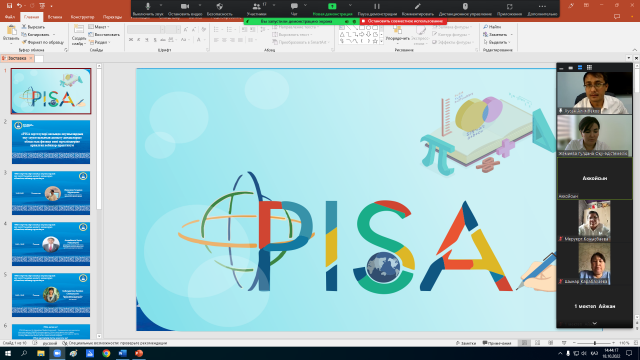
Task: Pause the screen share
Action: [377, 6]
